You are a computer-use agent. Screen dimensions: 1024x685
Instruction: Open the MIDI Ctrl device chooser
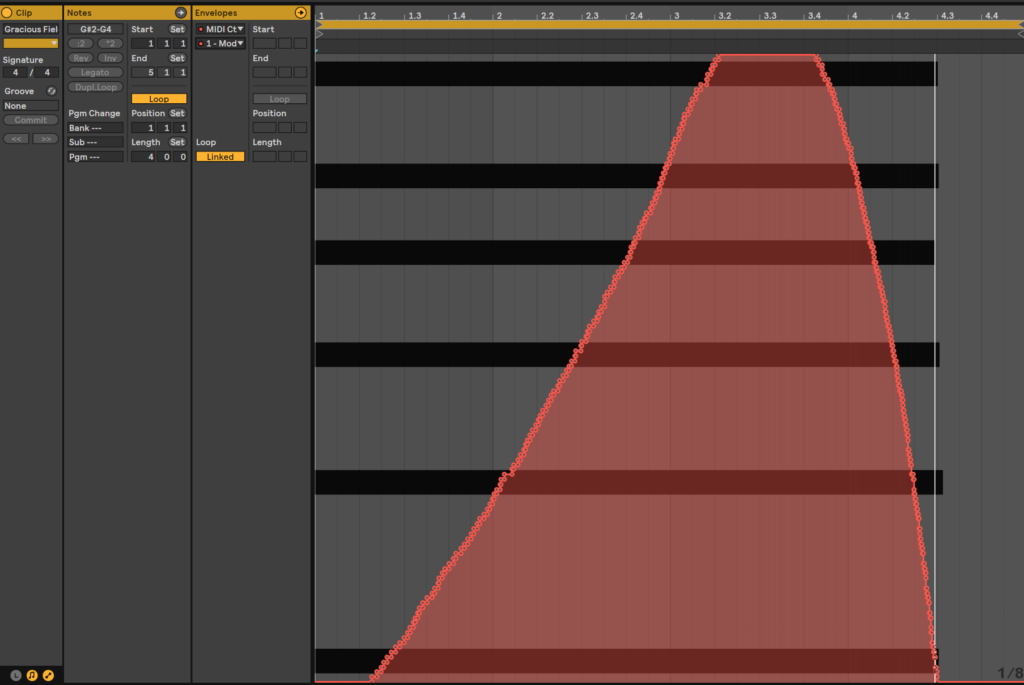click(221, 29)
